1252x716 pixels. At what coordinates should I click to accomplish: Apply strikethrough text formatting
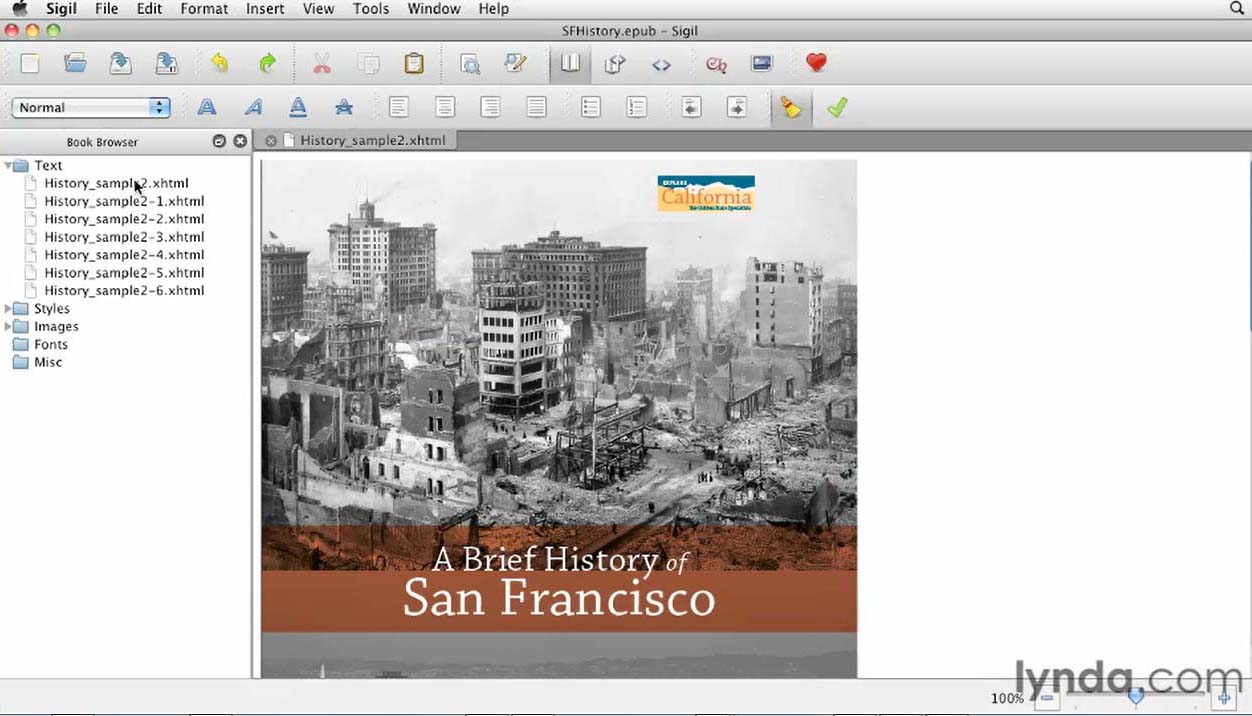click(x=344, y=108)
